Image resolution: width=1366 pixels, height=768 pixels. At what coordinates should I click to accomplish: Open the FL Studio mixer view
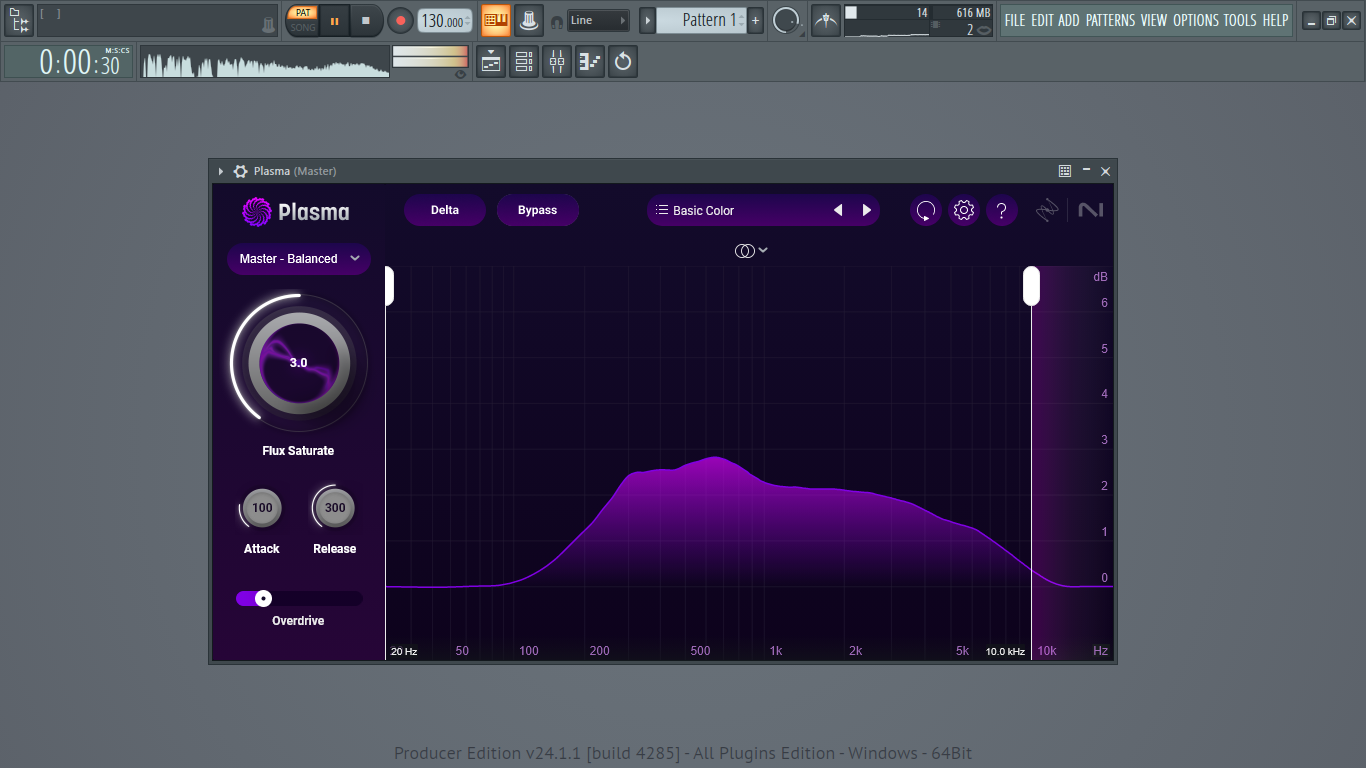point(557,62)
